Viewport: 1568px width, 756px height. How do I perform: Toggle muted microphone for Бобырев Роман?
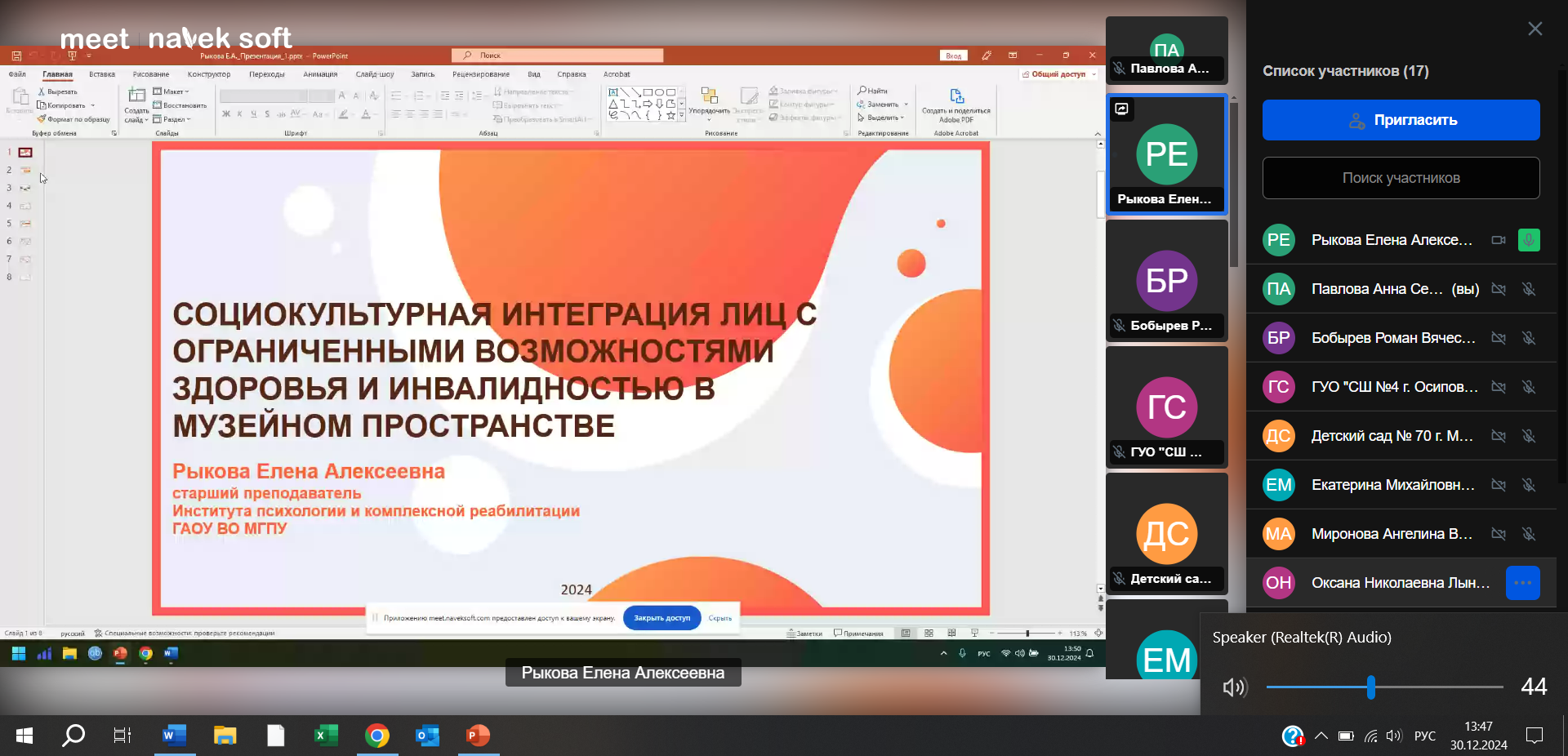pos(1528,338)
